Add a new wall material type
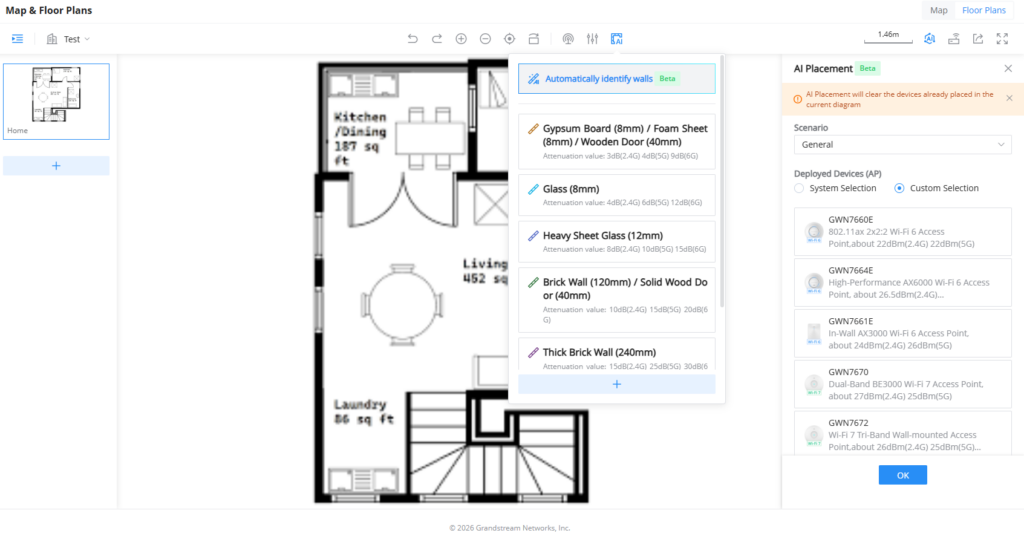1024x539 pixels. click(616, 384)
